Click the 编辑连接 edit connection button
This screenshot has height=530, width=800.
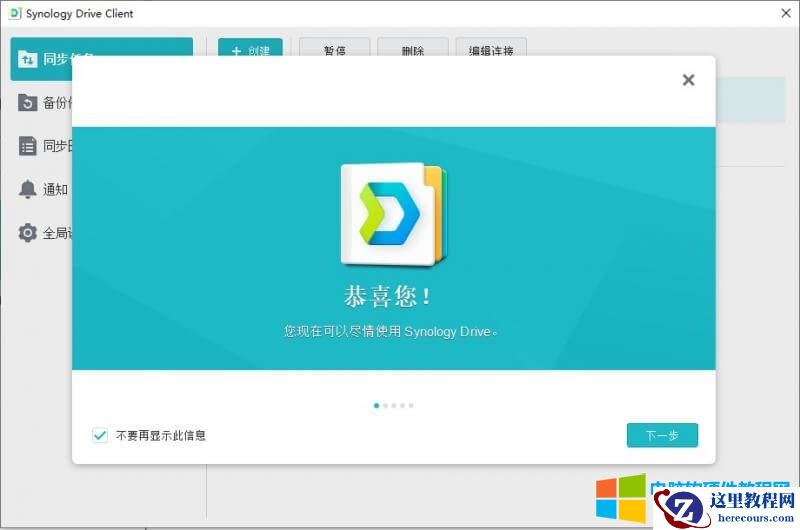(491, 47)
